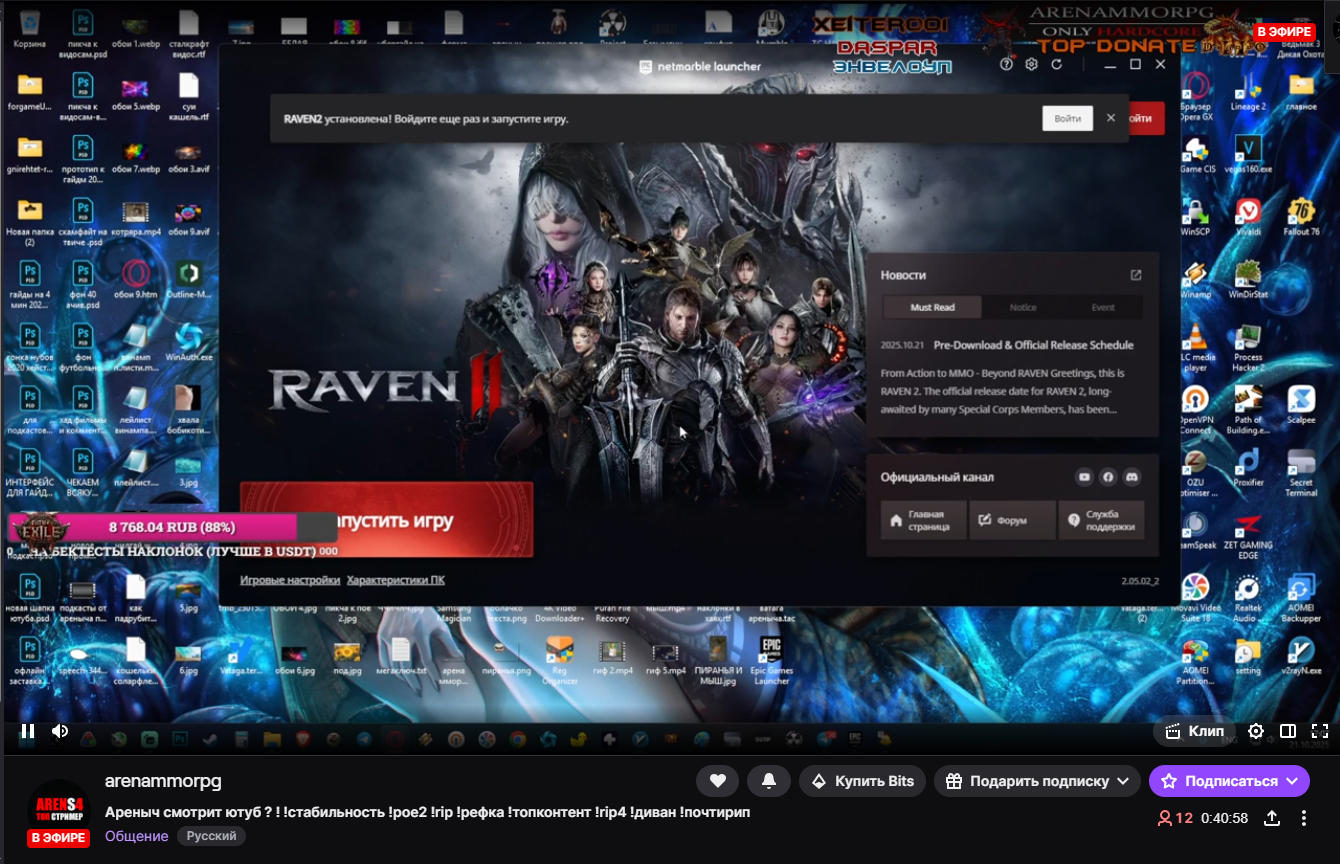The image size is (1340, 864).
Task: Select the vegas160.exe desktop icon
Action: tap(1247, 154)
